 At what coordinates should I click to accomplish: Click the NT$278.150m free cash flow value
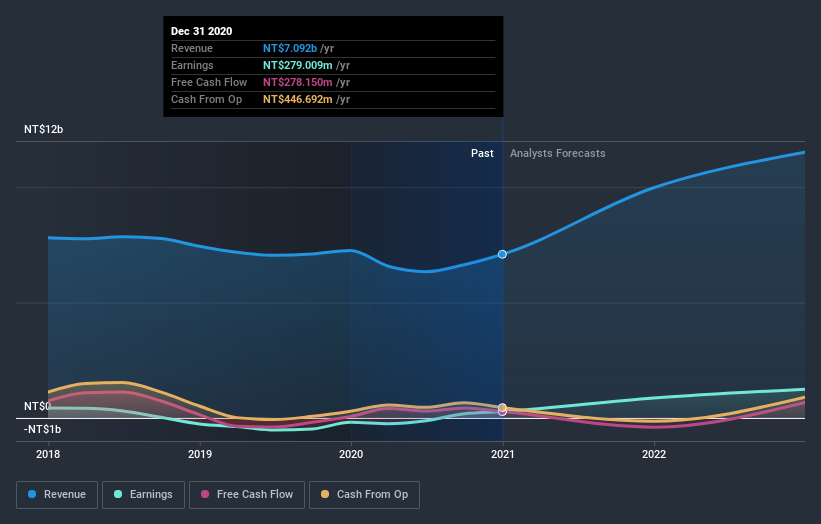point(297,82)
